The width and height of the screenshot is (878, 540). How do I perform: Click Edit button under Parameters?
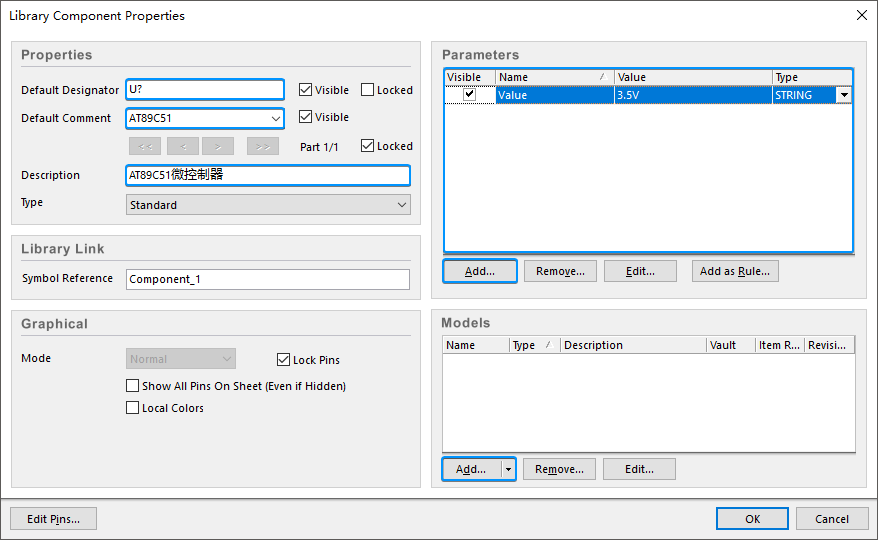(x=640, y=271)
